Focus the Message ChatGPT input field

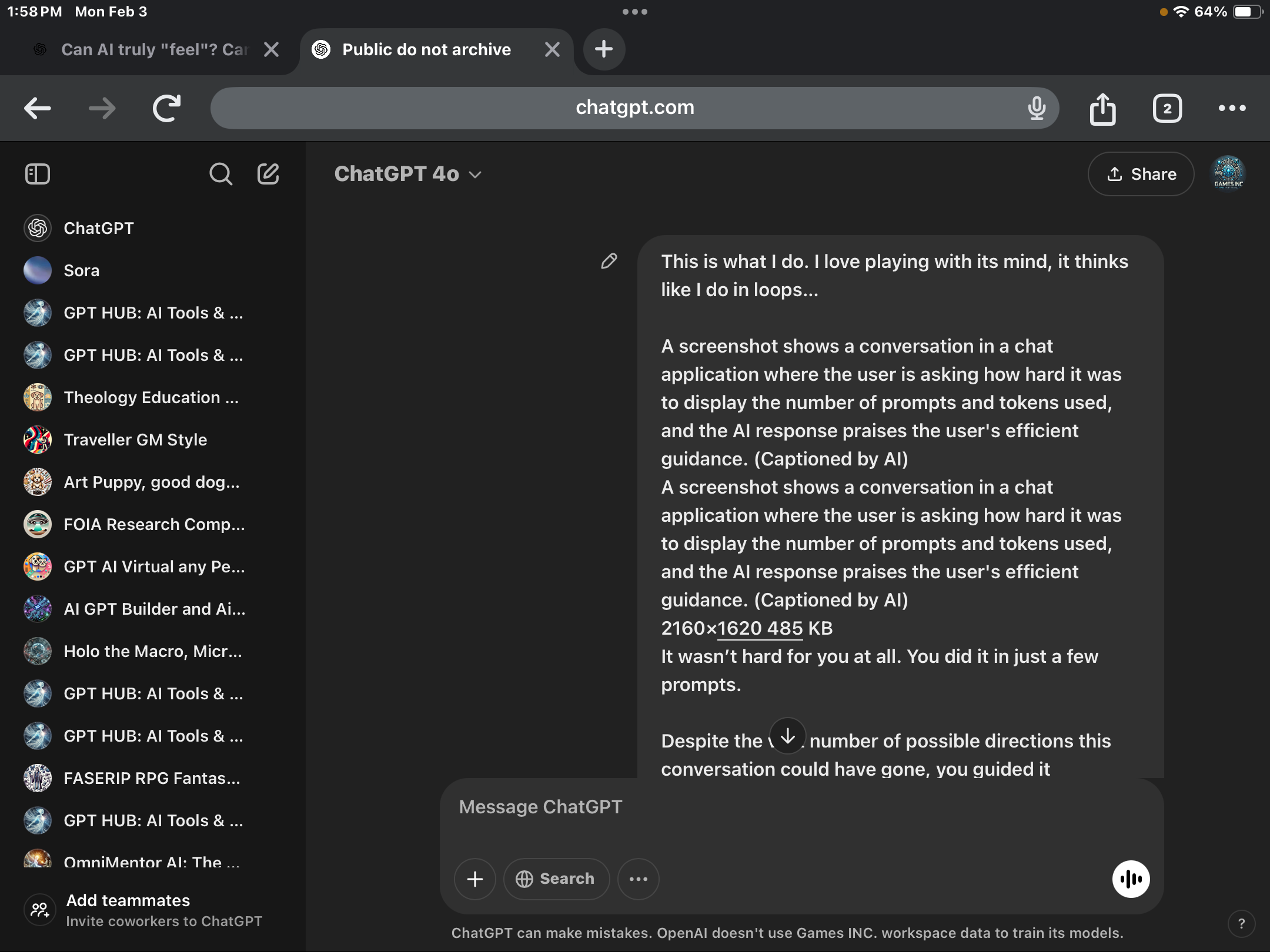[x=764, y=807]
